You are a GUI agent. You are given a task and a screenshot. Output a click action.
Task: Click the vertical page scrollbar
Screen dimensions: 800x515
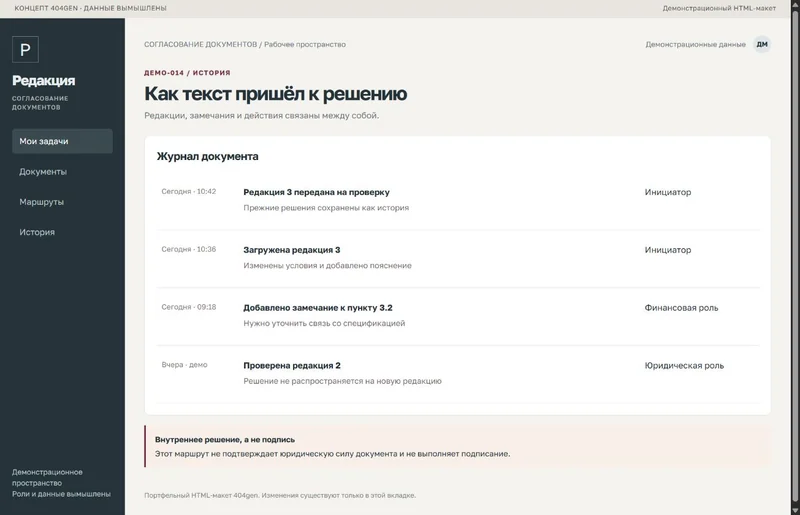click(x=795, y=255)
